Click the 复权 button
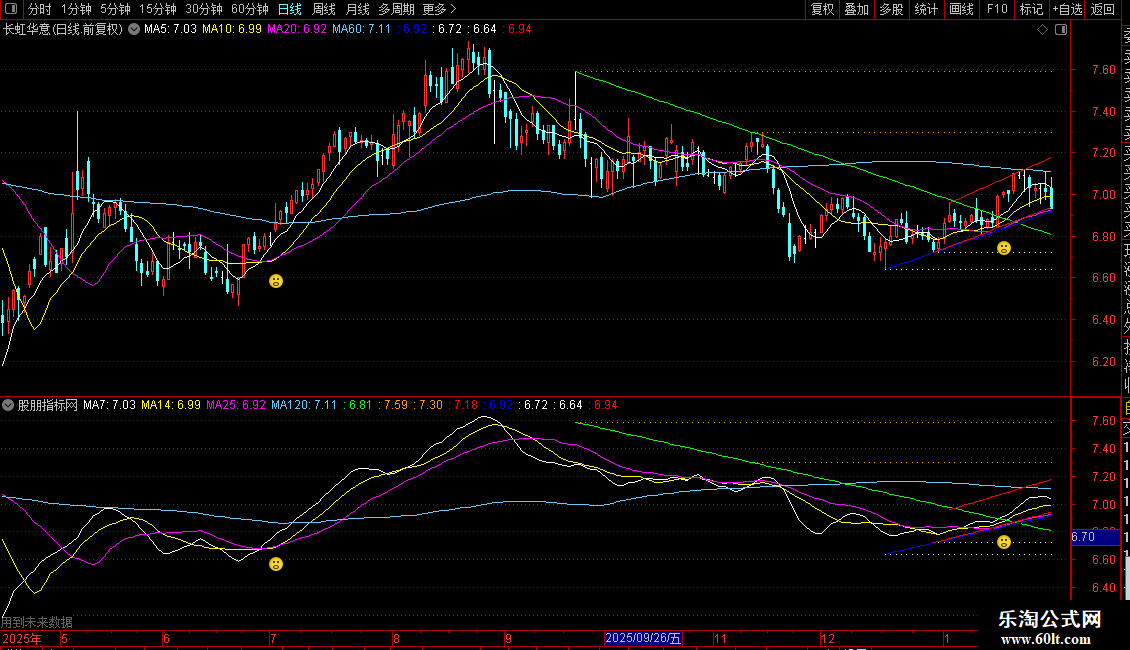1130x650 pixels. click(822, 9)
